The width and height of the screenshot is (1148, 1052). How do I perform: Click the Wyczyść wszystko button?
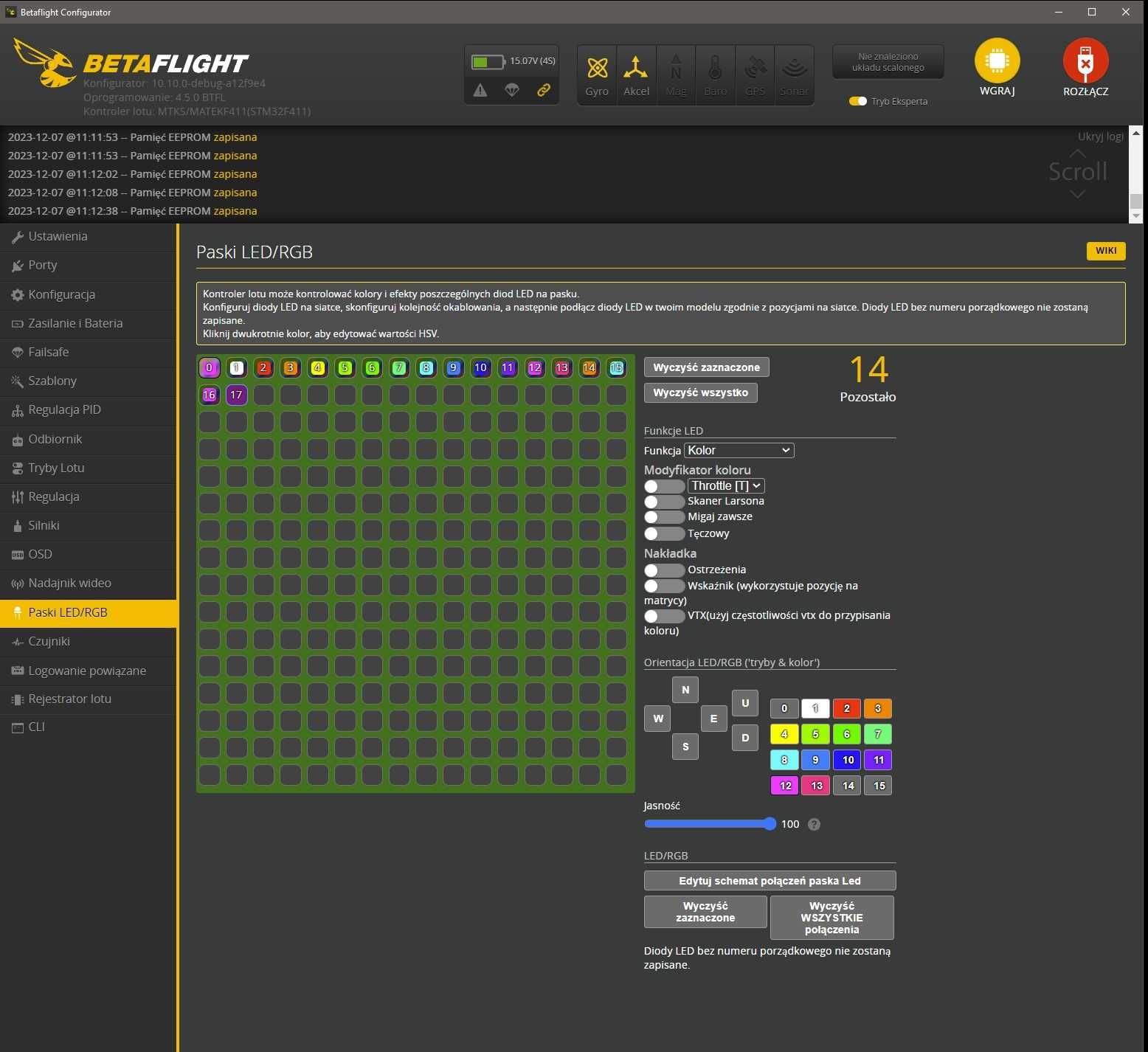coord(701,392)
